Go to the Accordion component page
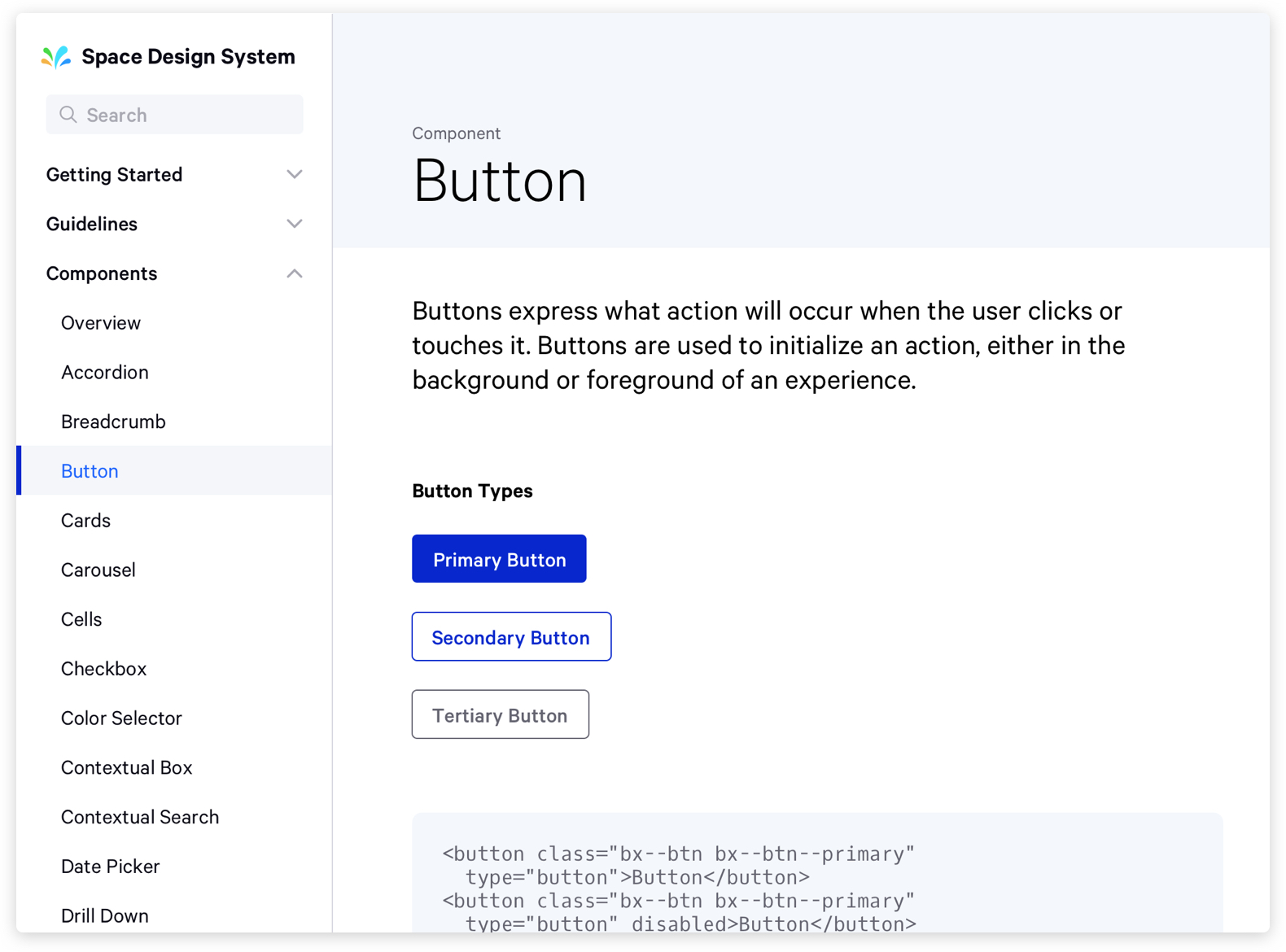 [105, 373]
